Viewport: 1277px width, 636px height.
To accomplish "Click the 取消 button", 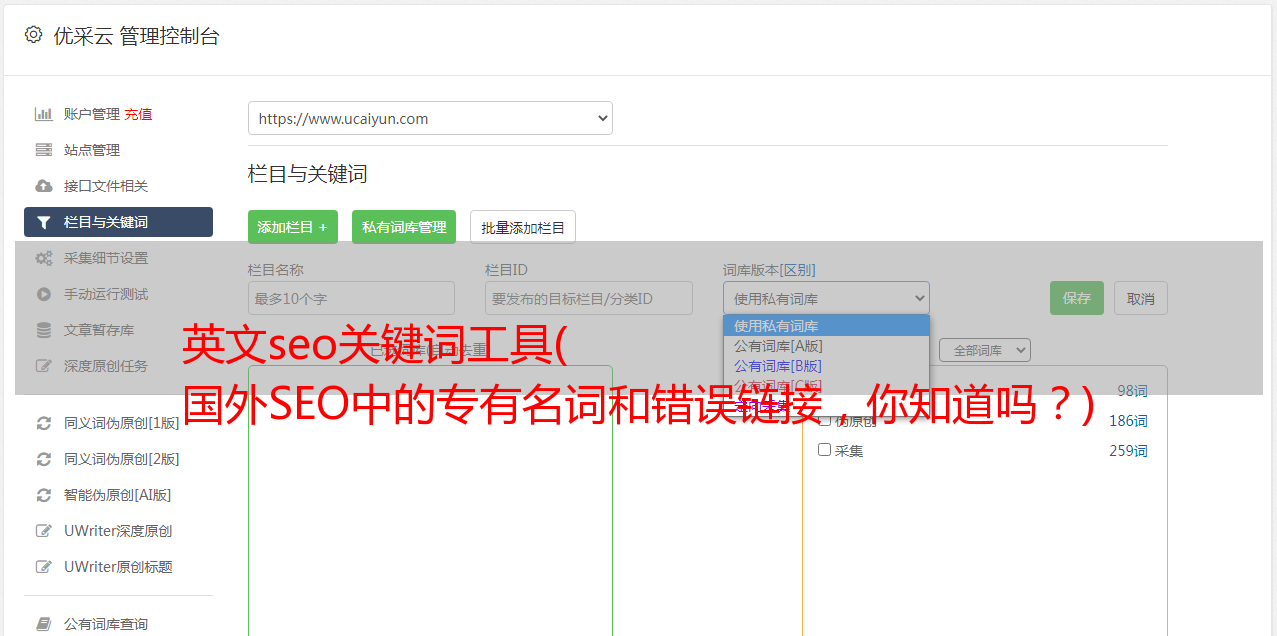I will (1141, 298).
